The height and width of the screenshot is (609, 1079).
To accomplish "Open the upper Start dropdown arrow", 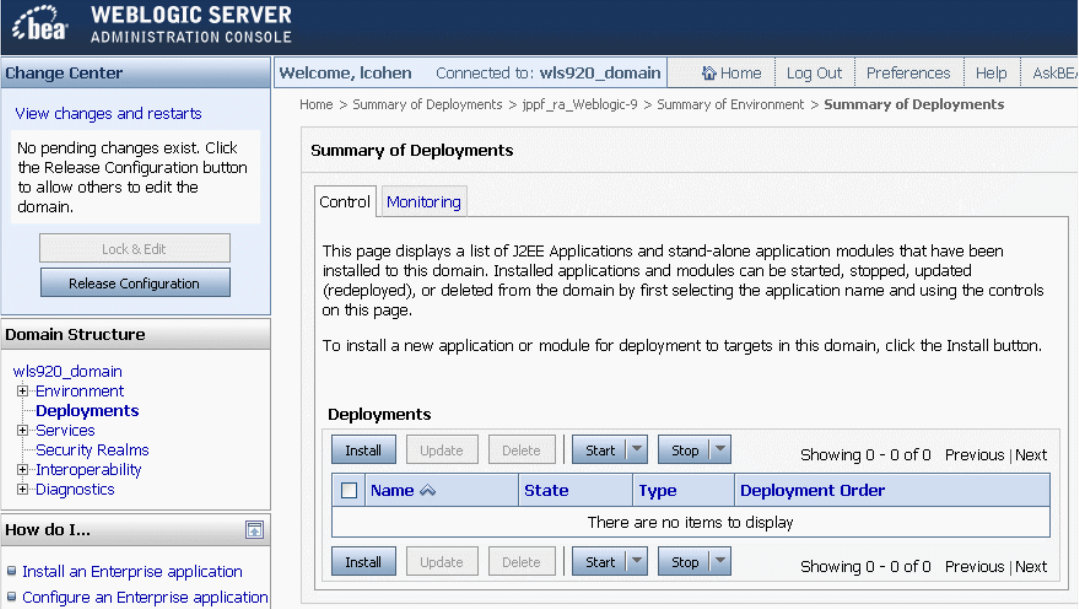I will [637, 449].
